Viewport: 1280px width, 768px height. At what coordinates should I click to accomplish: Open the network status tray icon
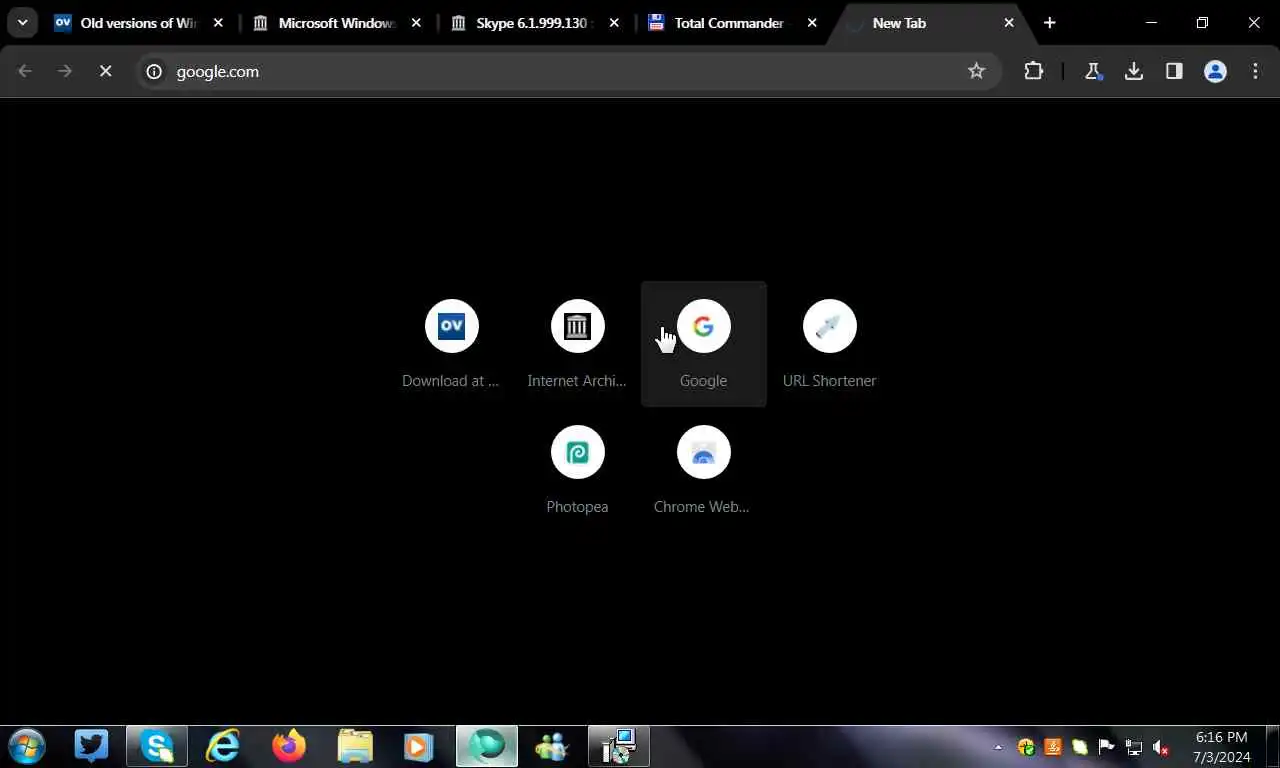coord(1133,747)
